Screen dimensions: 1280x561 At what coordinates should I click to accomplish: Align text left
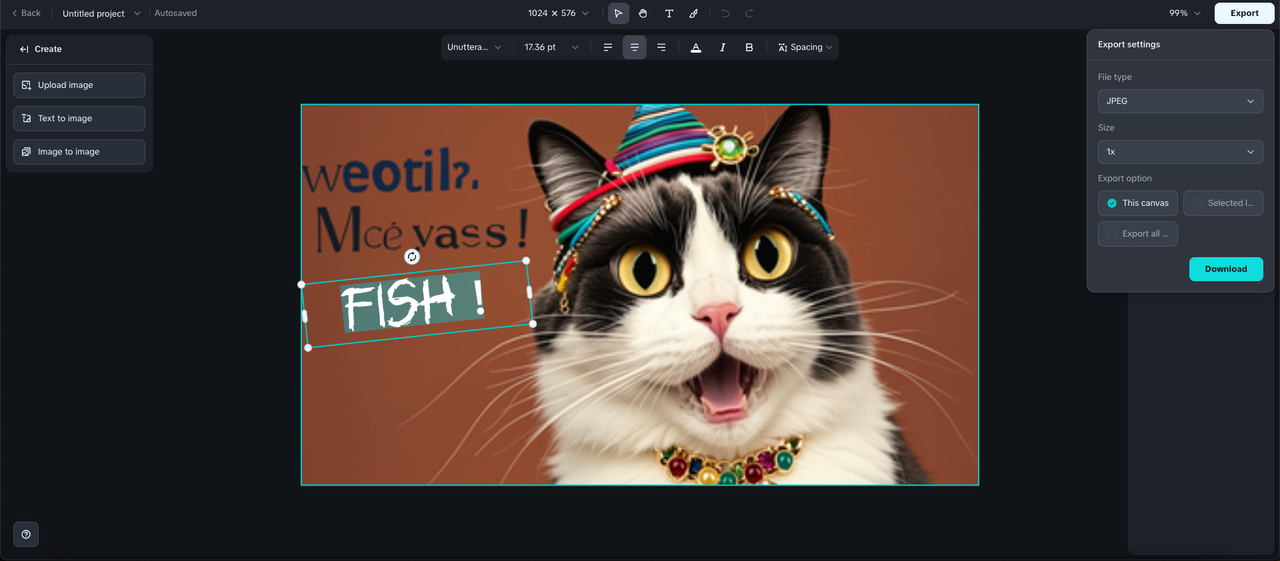coord(608,47)
